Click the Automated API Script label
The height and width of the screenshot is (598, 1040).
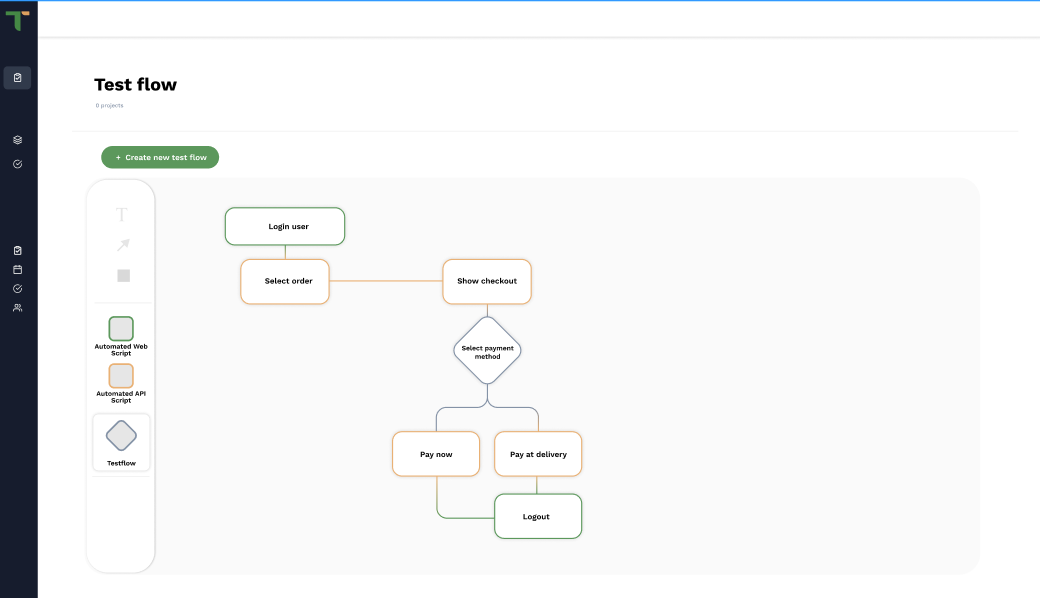click(x=121, y=397)
